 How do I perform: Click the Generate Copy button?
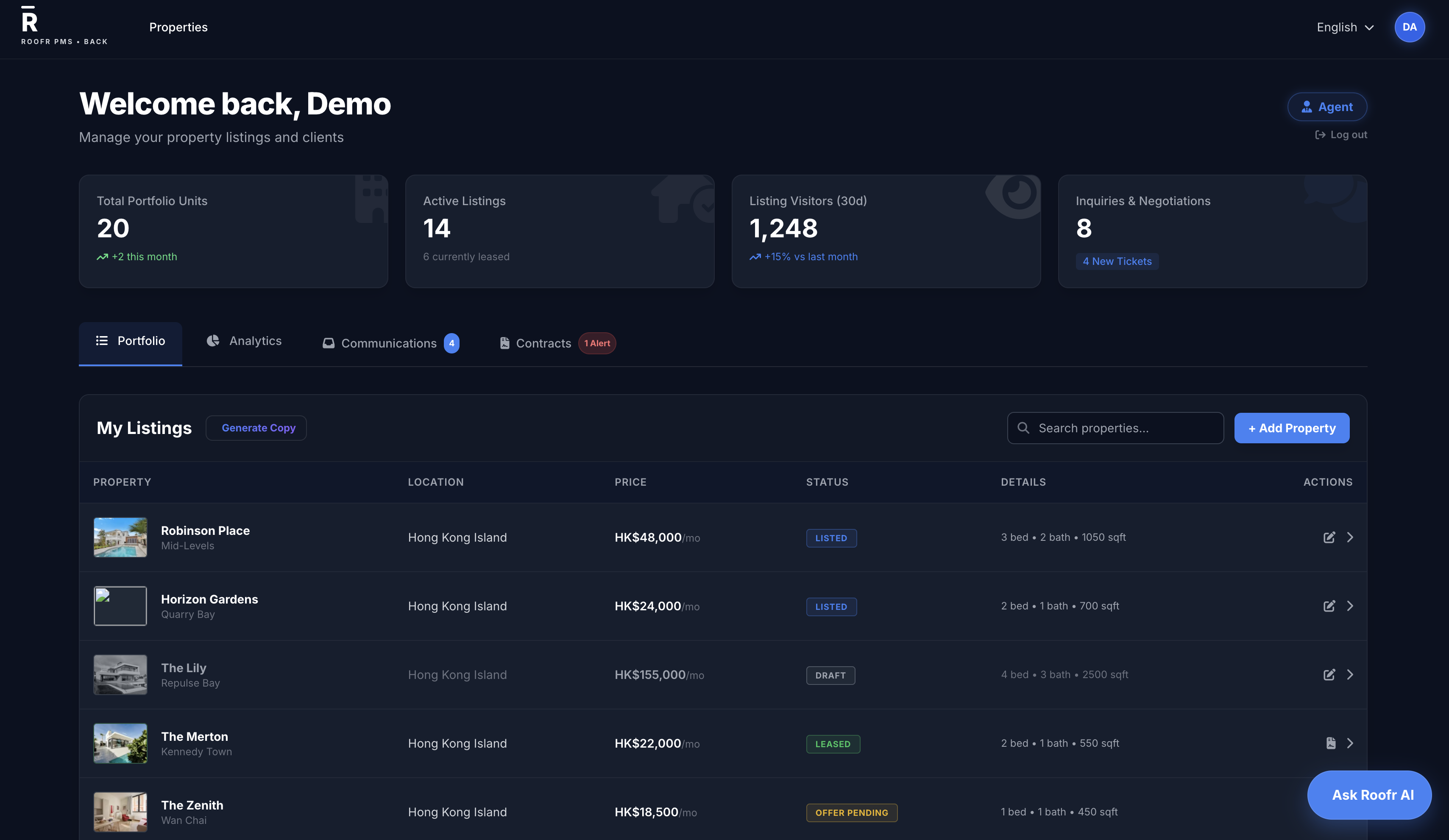click(x=256, y=428)
